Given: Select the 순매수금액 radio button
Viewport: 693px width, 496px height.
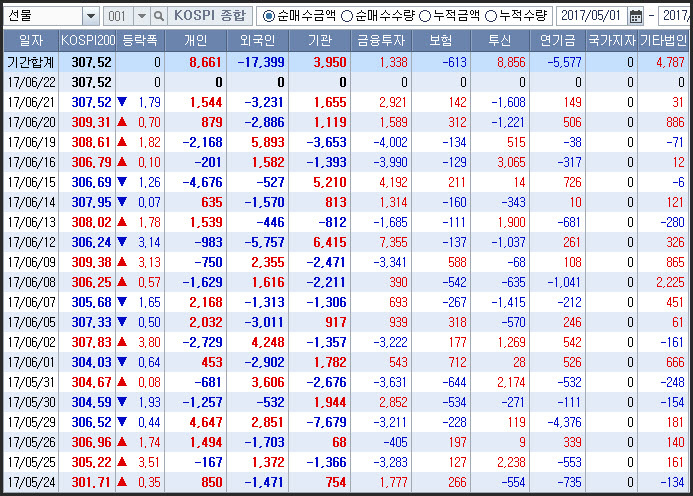Looking at the screenshot, I should coord(268,16).
